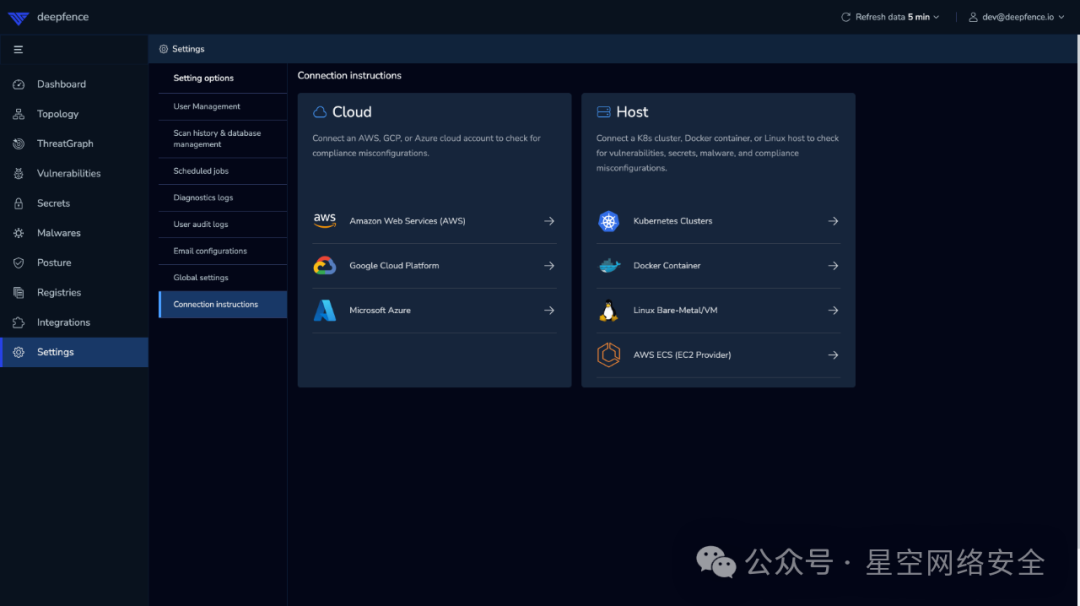Viewport: 1080px width, 606px height.
Task: Select Scheduled jobs option
Action: coord(222,171)
